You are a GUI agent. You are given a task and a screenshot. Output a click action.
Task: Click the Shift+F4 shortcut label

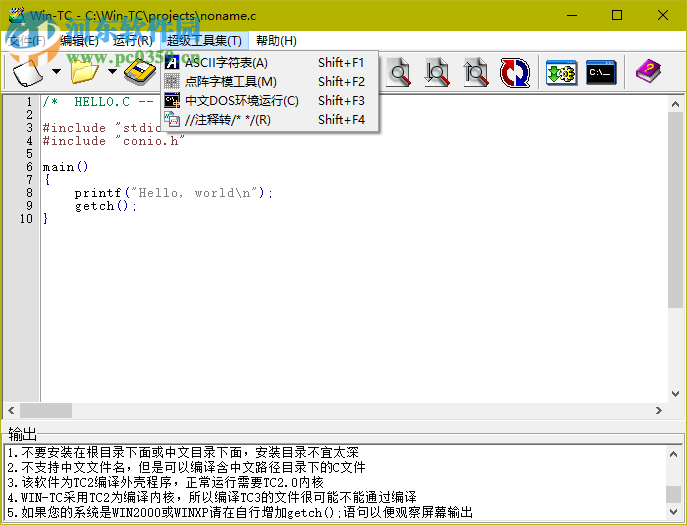(x=341, y=119)
